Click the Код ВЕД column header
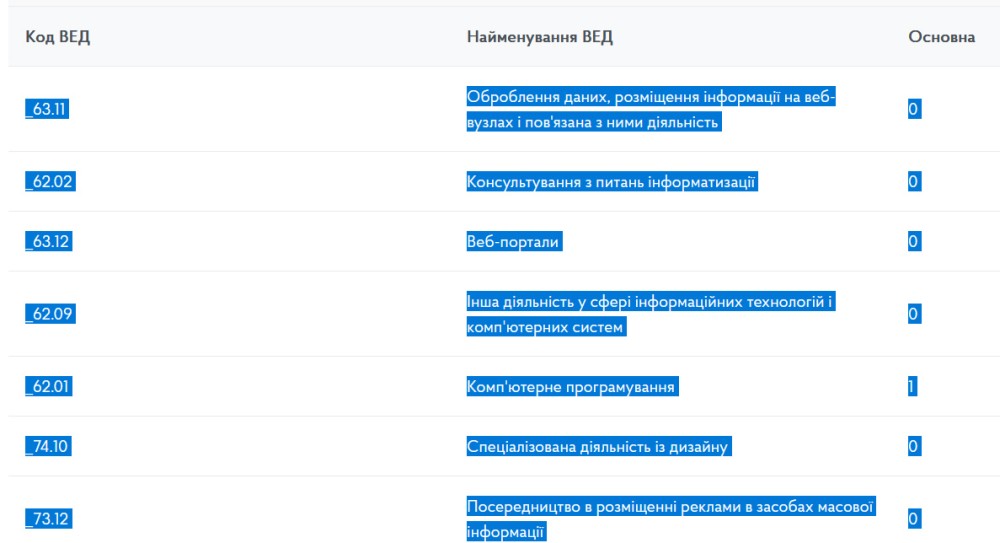 (x=56, y=37)
